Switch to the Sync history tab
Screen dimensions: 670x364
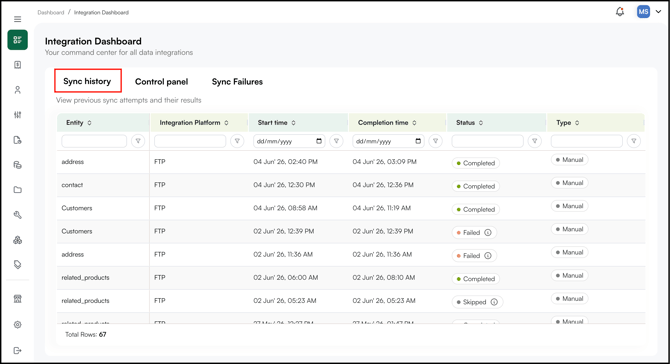point(88,81)
